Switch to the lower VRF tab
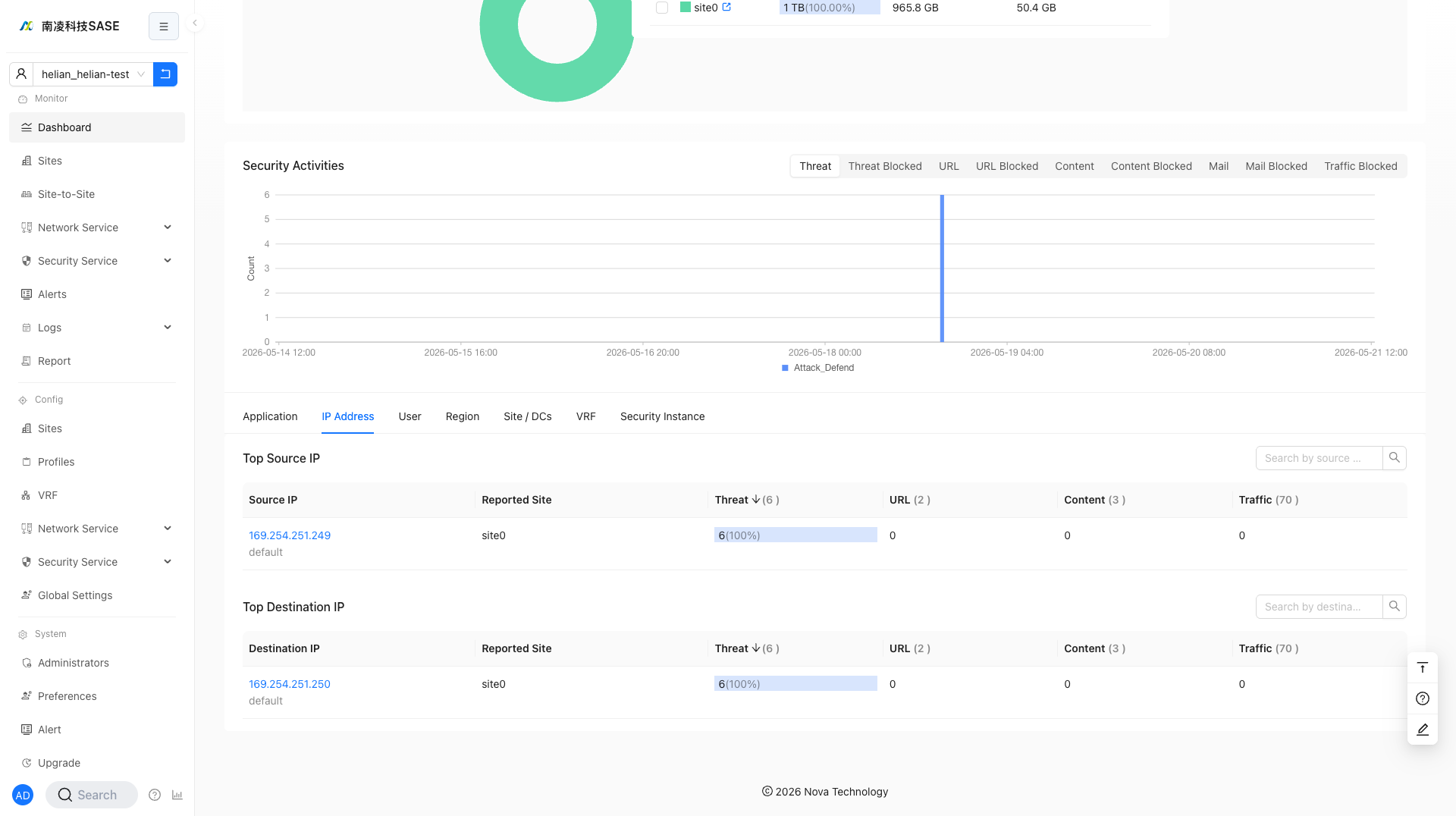The image size is (1456, 816). click(585, 416)
